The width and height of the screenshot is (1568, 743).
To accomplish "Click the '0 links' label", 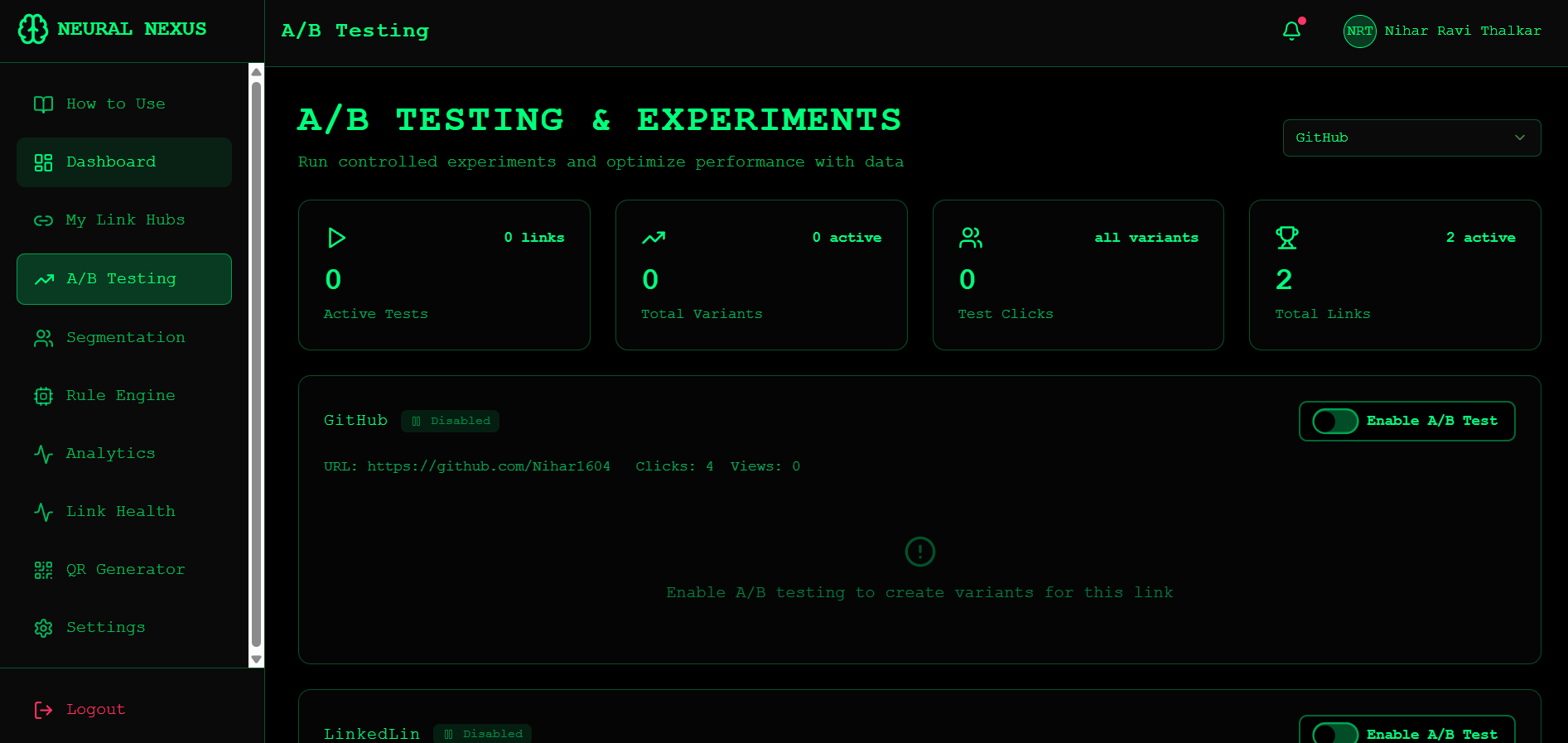I will point(534,238).
